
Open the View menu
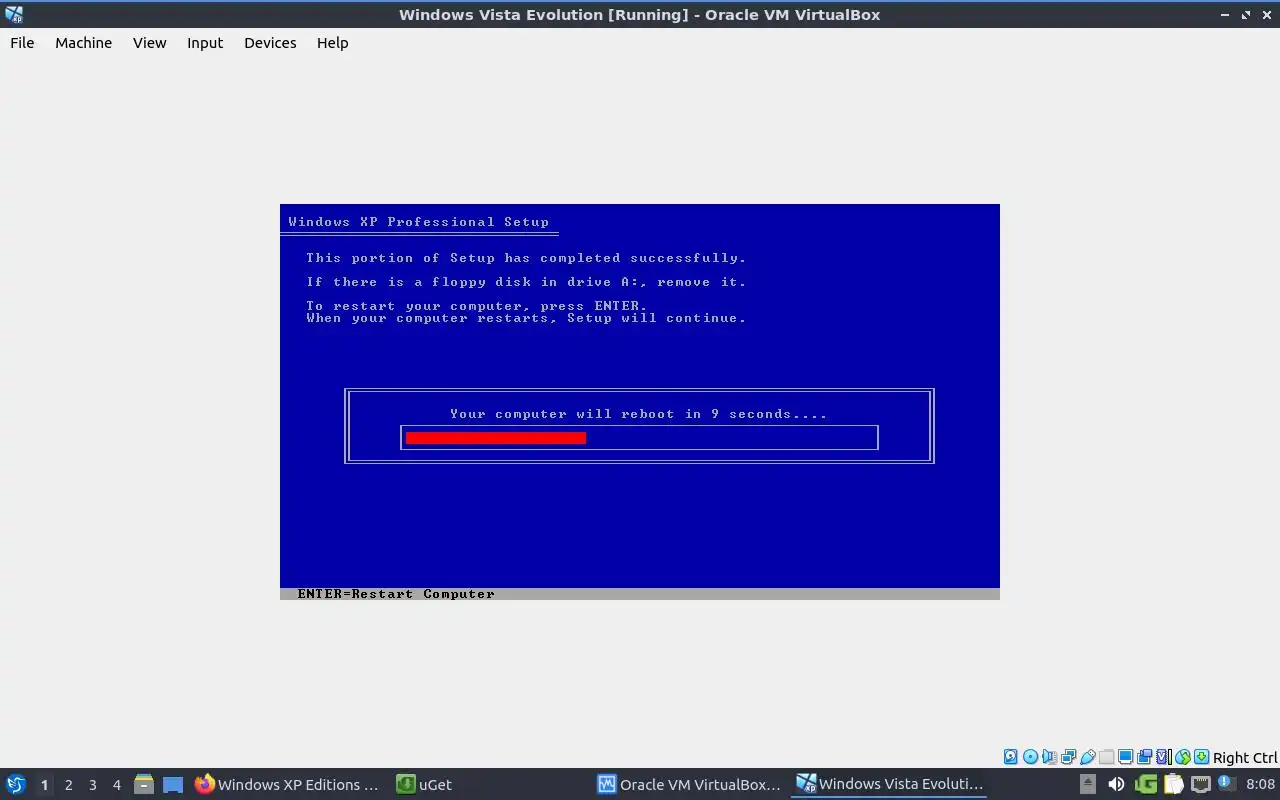(x=150, y=43)
